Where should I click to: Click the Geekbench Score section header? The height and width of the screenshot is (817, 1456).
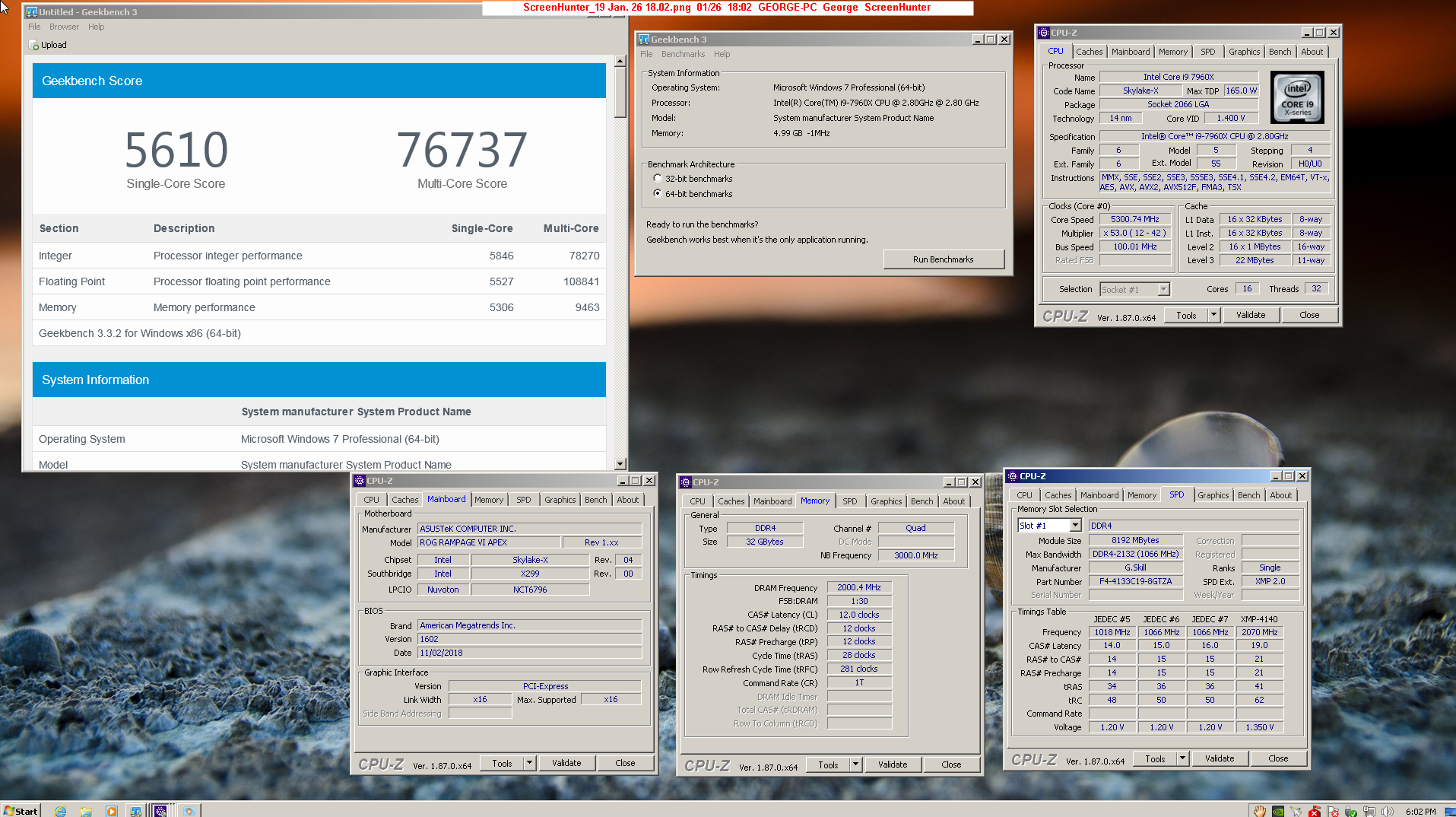tap(319, 81)
